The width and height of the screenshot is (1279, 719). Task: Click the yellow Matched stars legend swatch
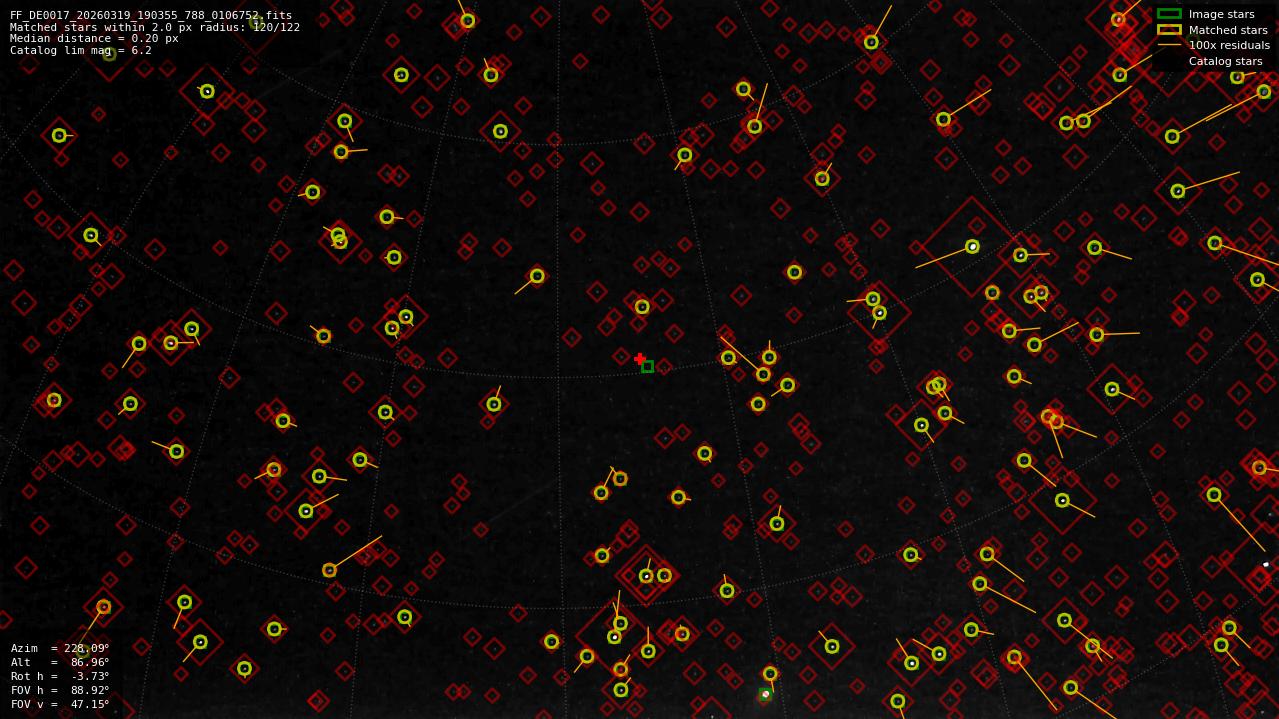tap(1169, 30)
